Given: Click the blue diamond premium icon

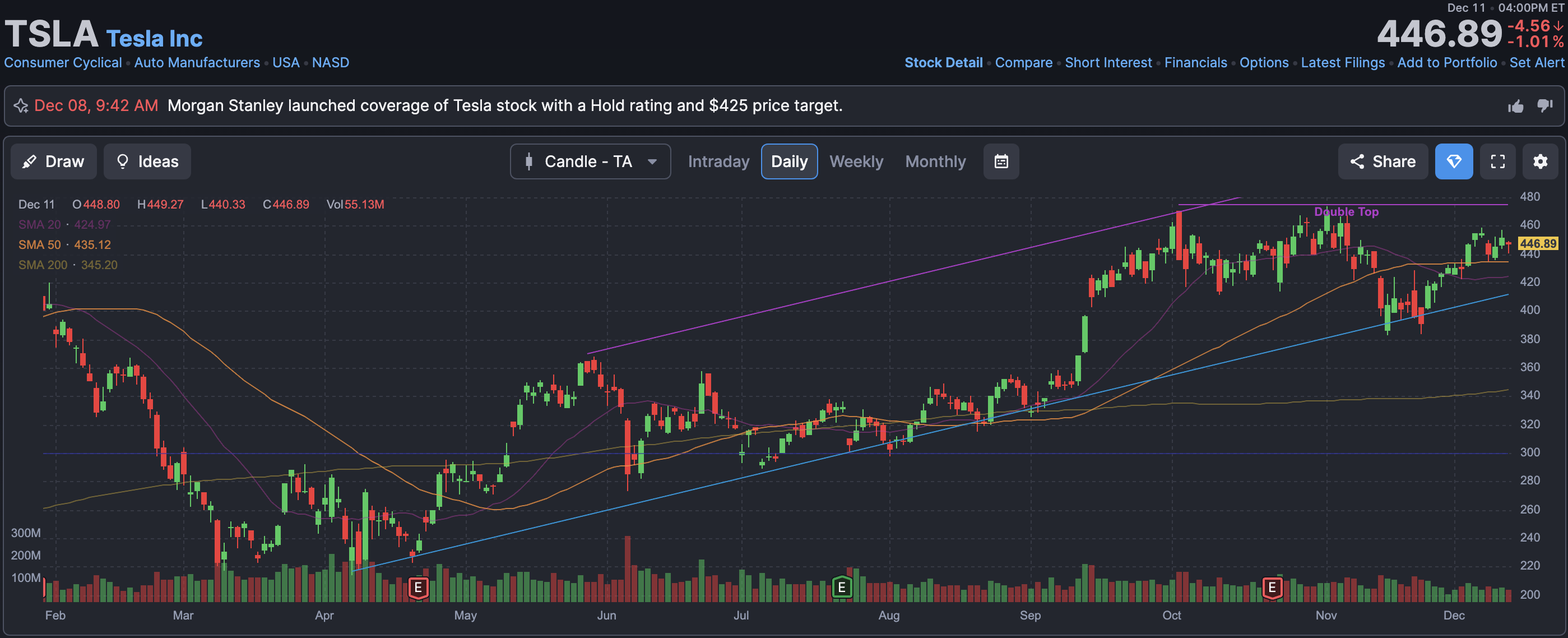Looking at the screenshot, I should 1454,161.
